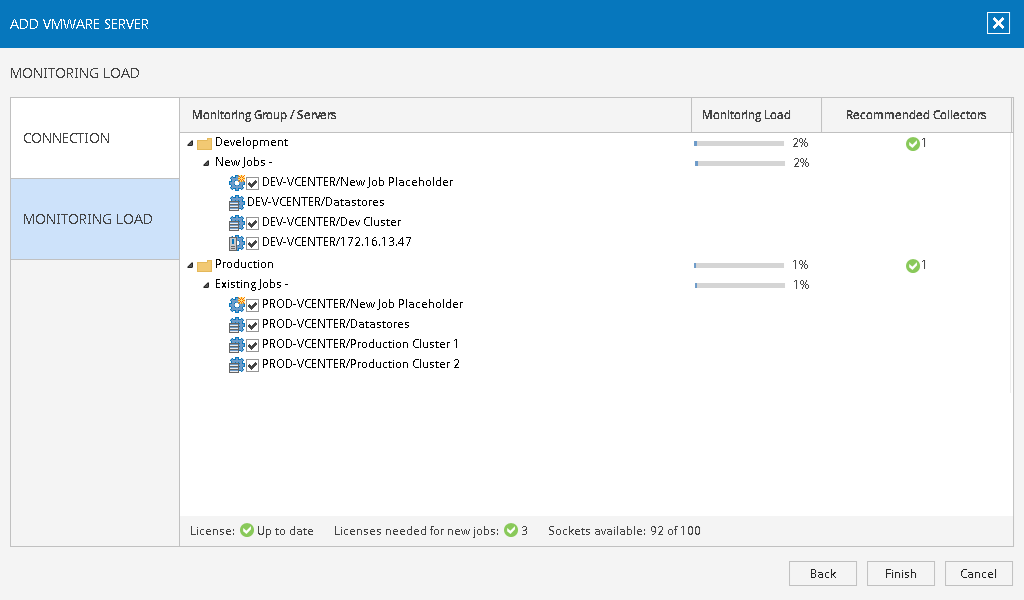1024x600 pixels.
Task: Uncheck the DEV-VCENTER/Dev Cluster checkbox
Action: coord(253,223)
